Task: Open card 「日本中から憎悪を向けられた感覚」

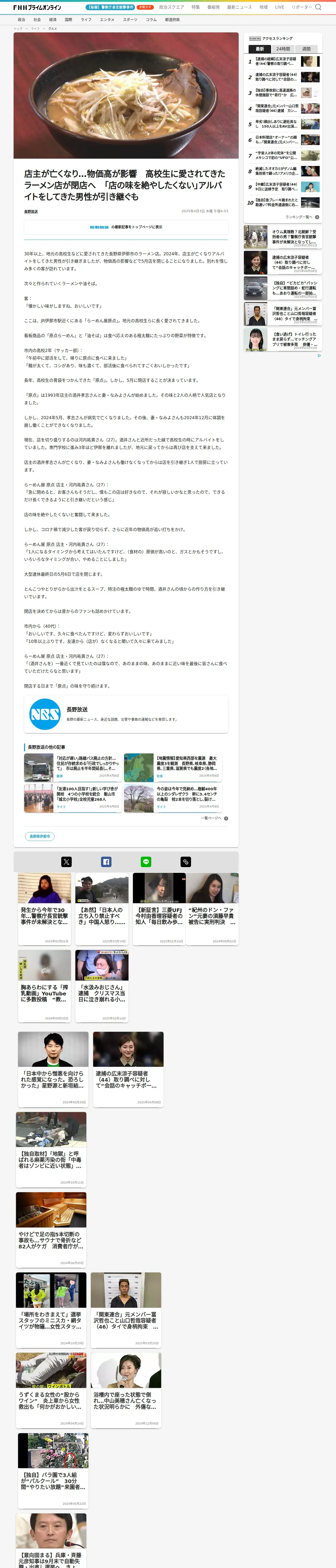Action: pyautogui.click(x=53, y=1069)
